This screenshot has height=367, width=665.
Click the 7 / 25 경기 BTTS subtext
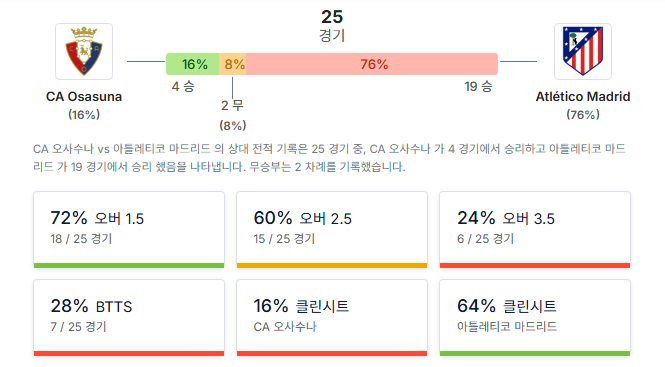pos(78,327)
